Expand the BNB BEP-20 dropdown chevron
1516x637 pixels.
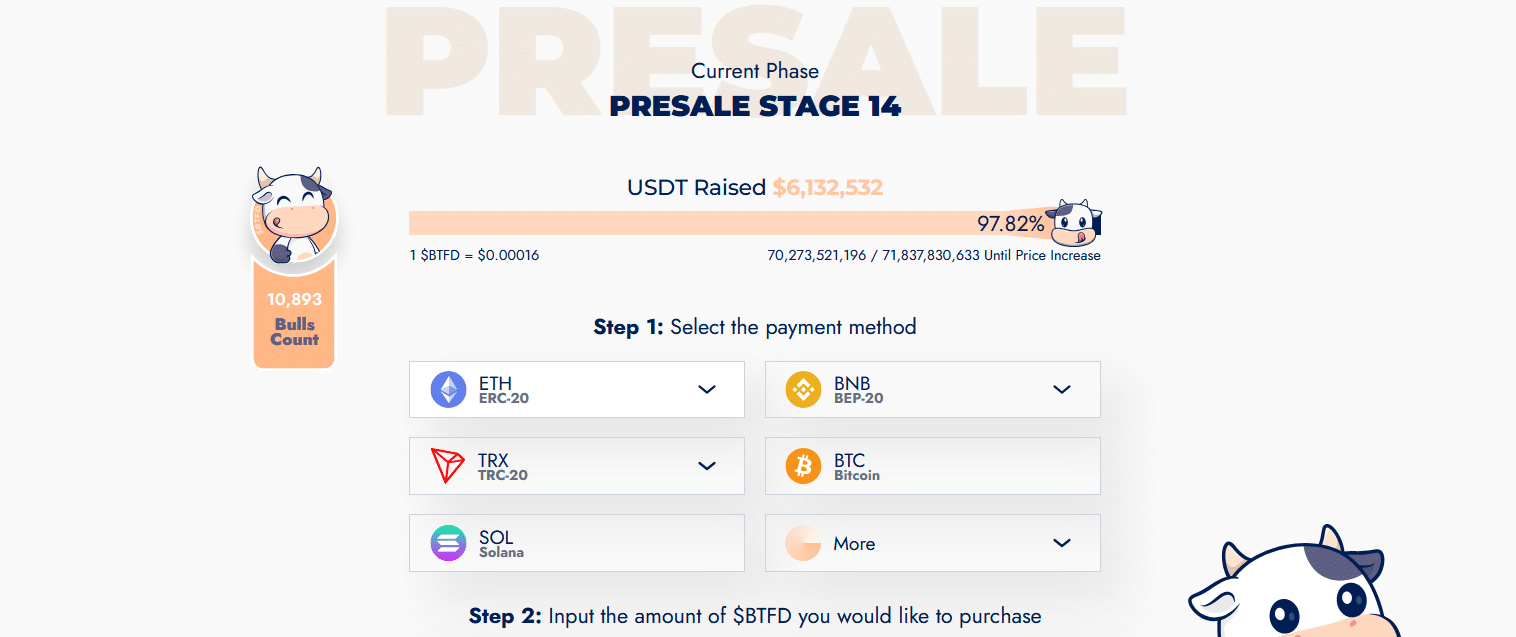(1062, 389)
